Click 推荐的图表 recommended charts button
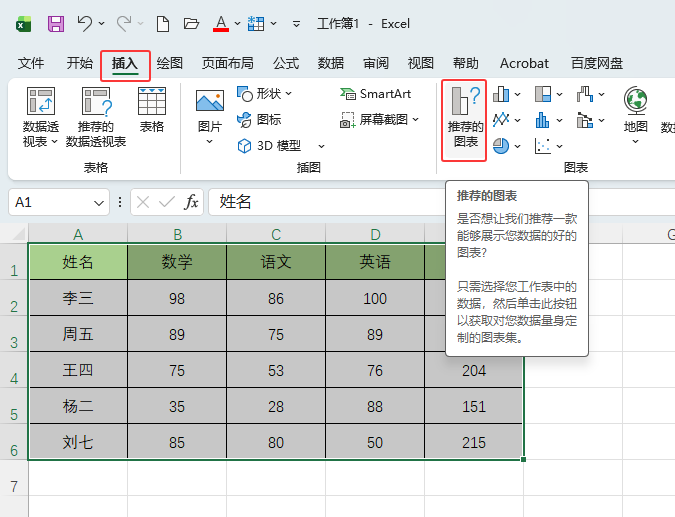Screen dimensions: 675x517 (x=464, y=117)
